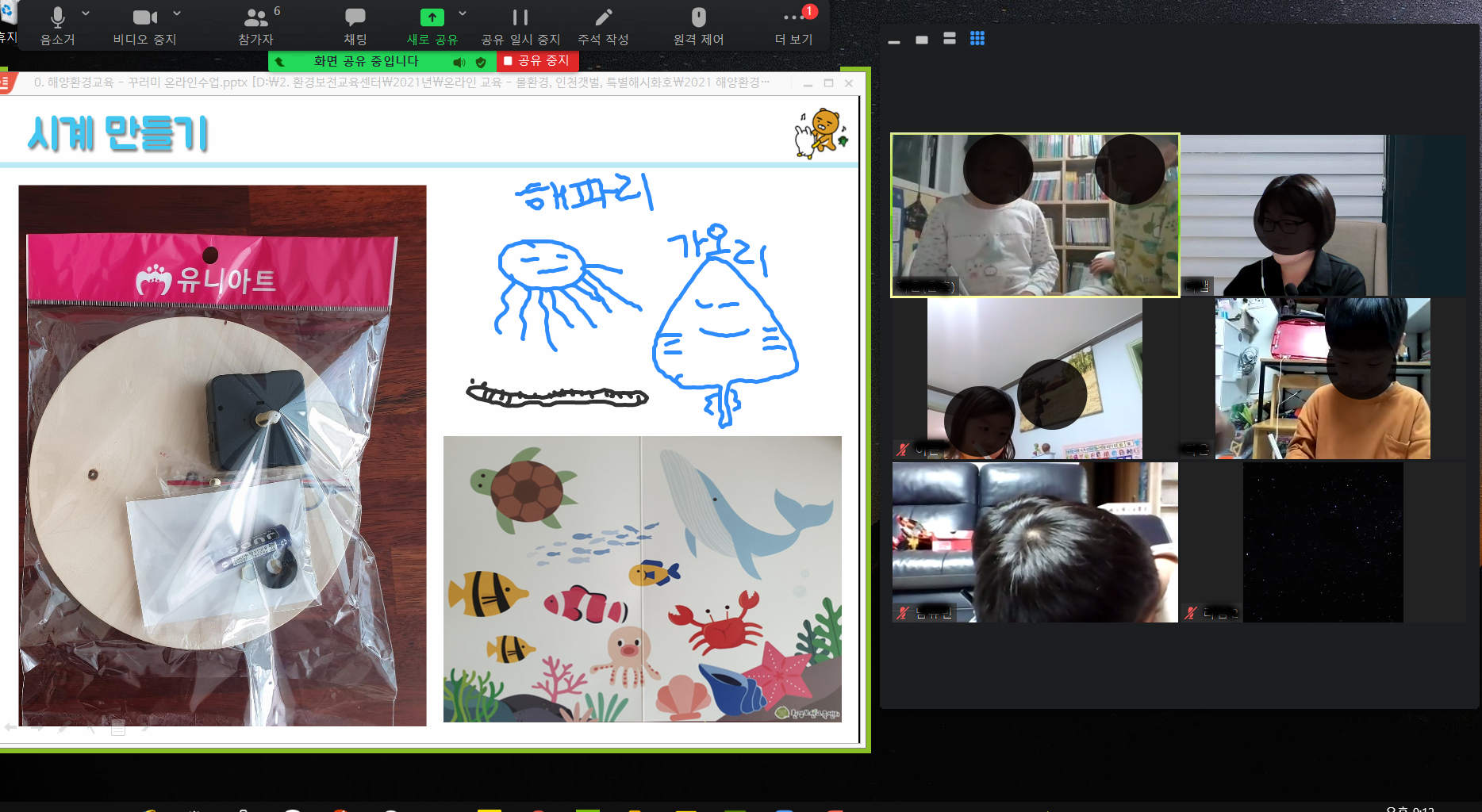Switch video panel to two-row stacked view
Image resolution: width=1482 pixels, height=812 pixels.
coord(950,39)
